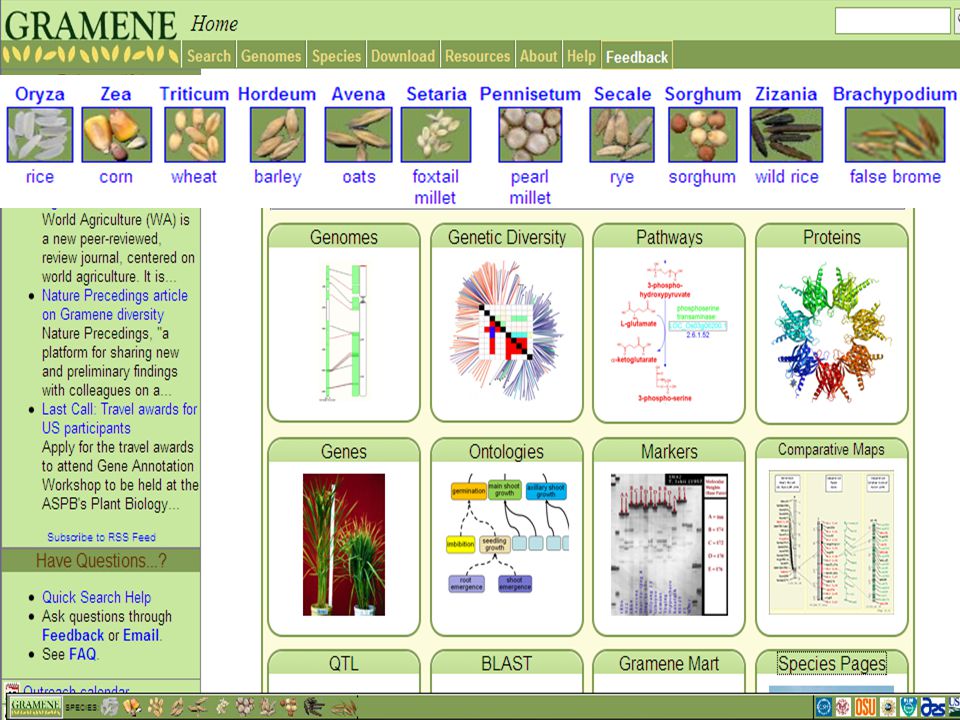The image size is (960, 720).
Task: Click the Triticum wheat grain thumbnail
Action: click(195, 135)
